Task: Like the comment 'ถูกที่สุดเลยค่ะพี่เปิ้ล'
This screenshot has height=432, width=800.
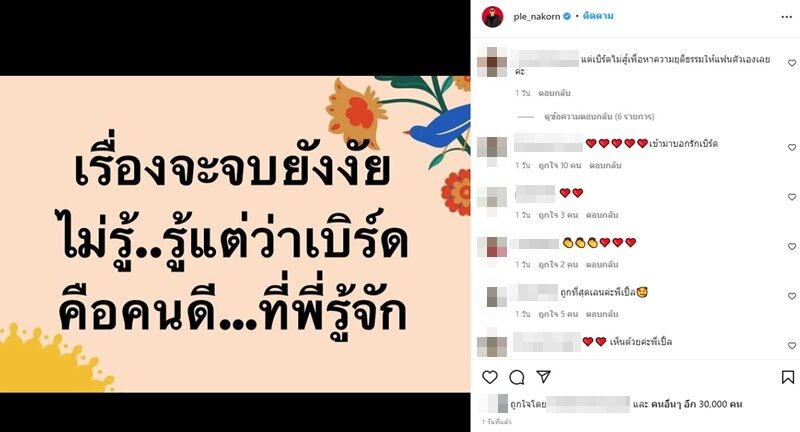Action: pos(792,296)
